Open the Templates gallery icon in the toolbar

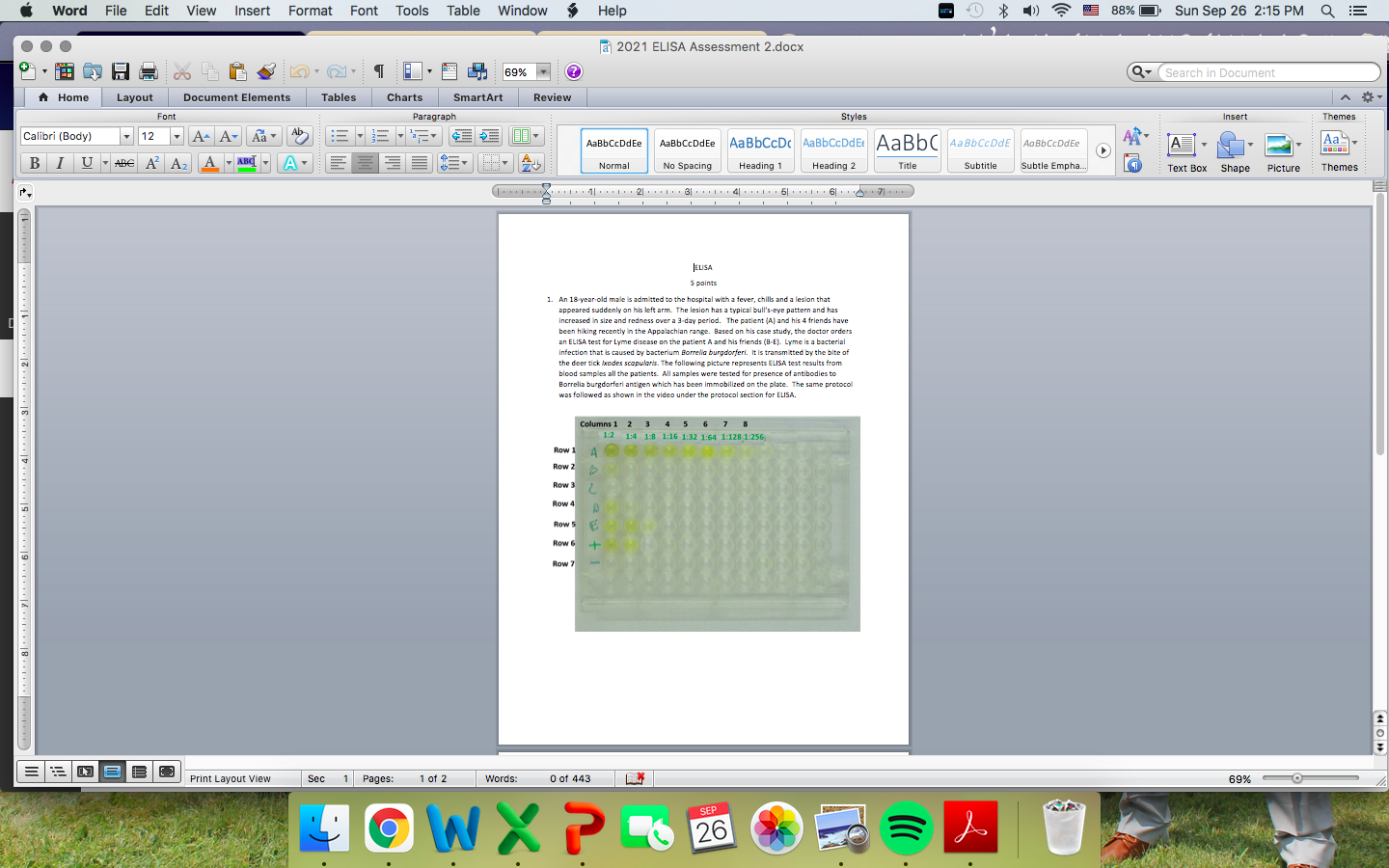(x=65, y=71)
